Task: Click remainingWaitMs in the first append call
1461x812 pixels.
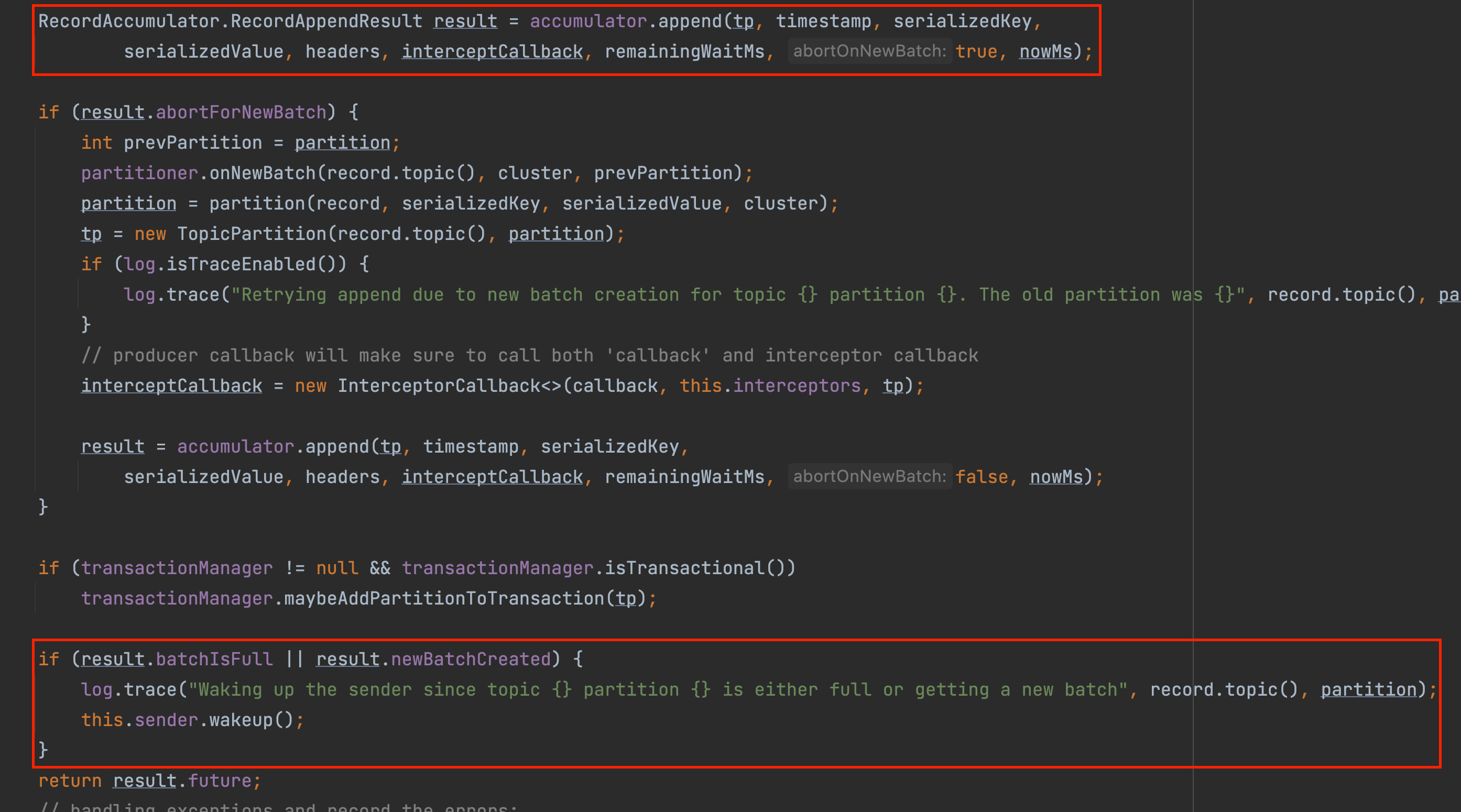Action: pos(684,51)
